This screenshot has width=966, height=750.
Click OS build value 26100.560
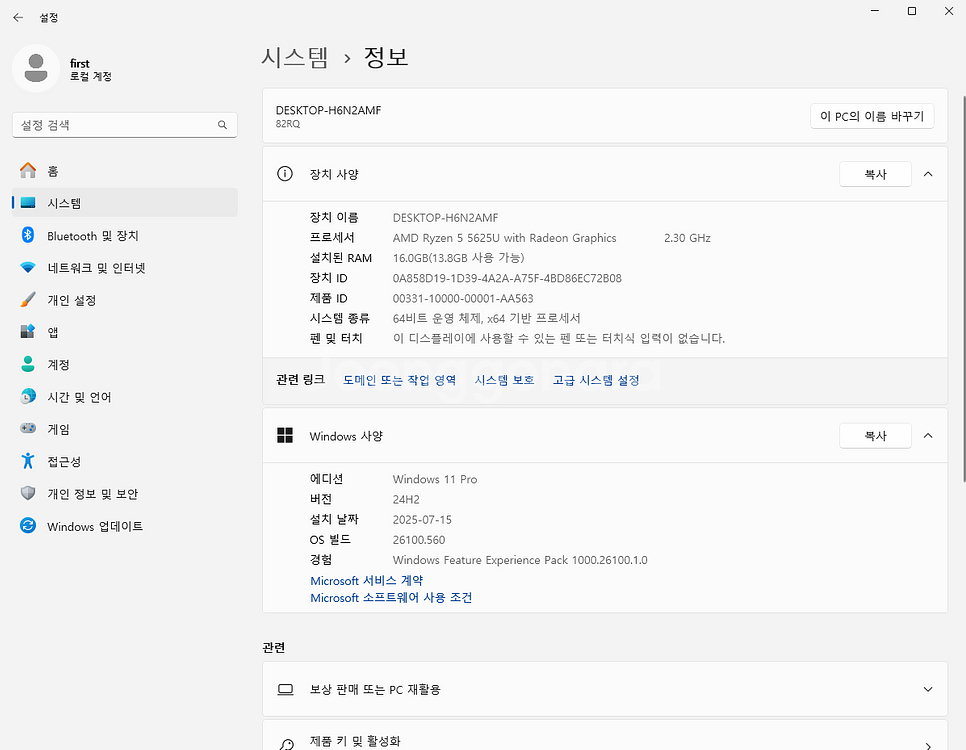pyautogui.click(x=419, y=540)
